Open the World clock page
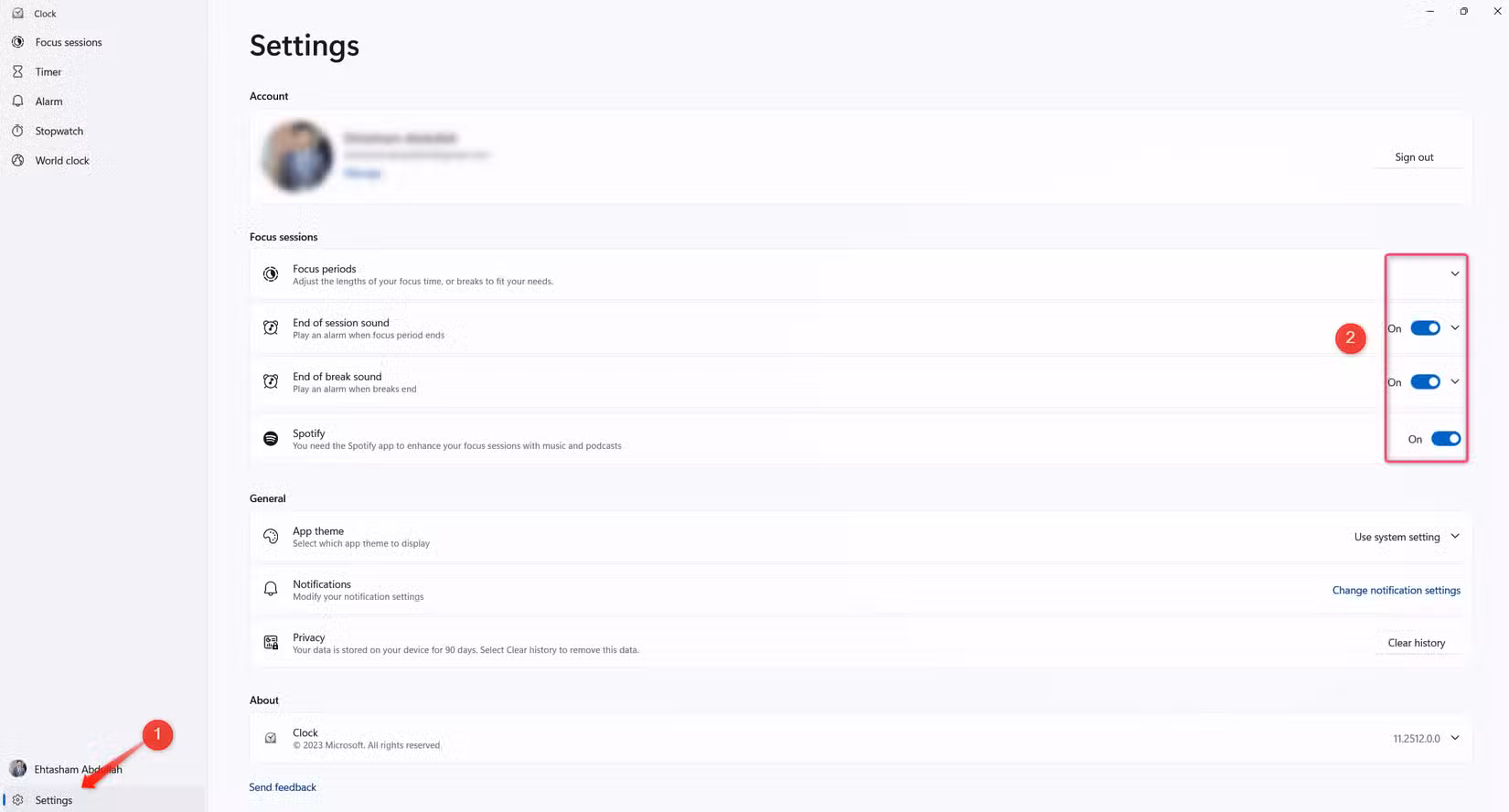 coord(62,160)
